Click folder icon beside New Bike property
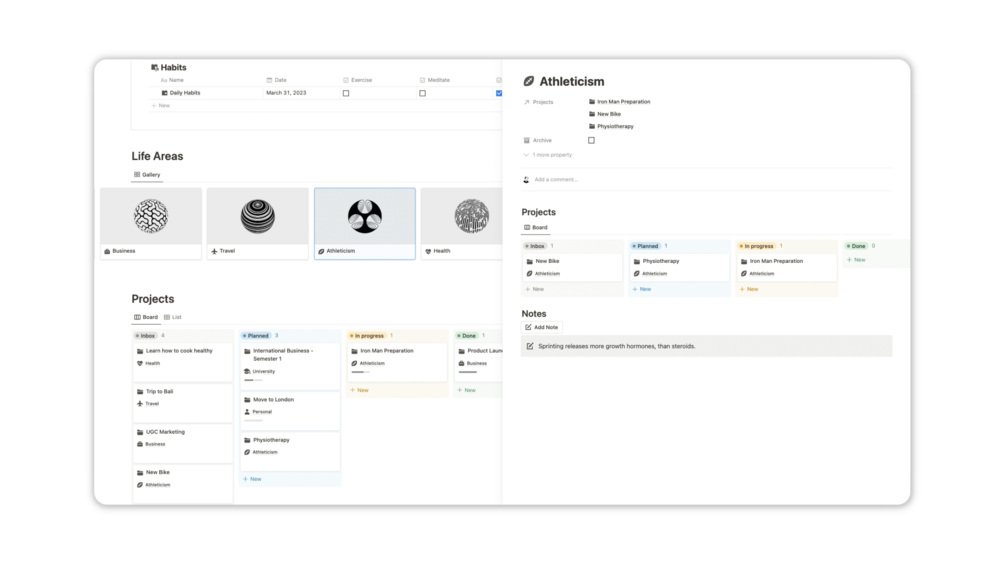 [592, 114]
